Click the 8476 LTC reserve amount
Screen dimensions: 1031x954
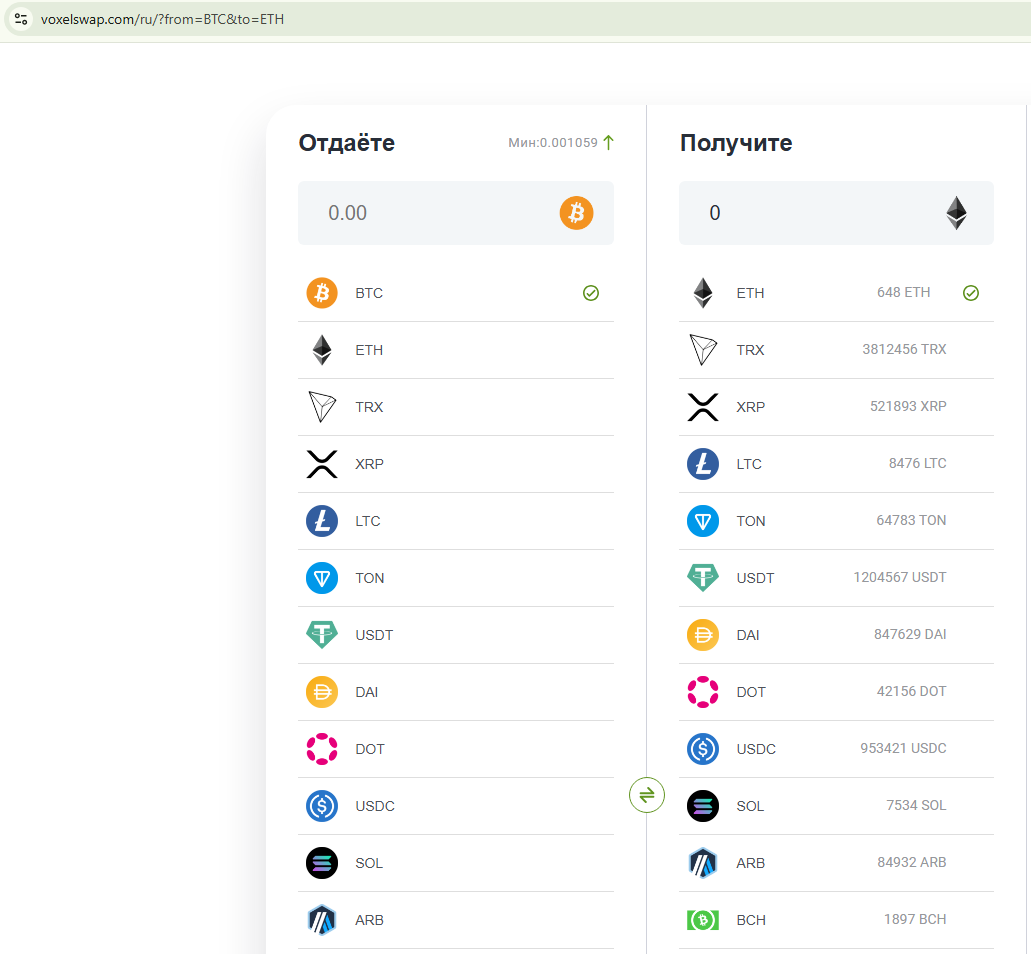[917, 463]
